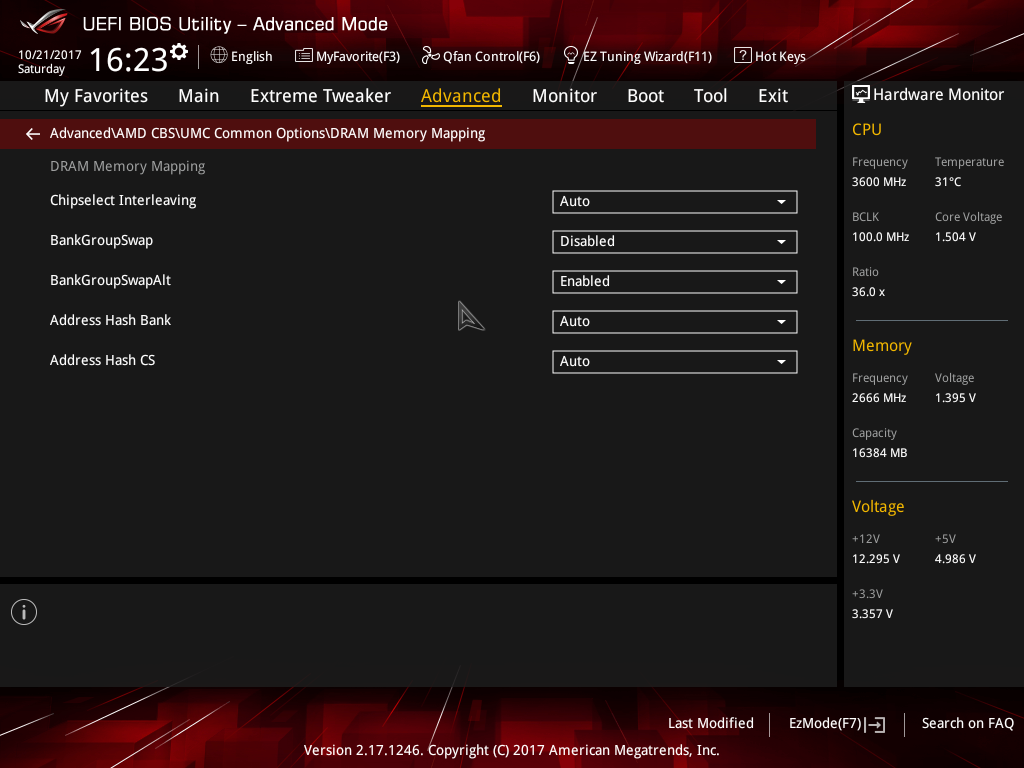Click the Core Voltage value 1.504 V
Image resolution: width=1024 pixels, height=768 pixels.
coord(955,237)
